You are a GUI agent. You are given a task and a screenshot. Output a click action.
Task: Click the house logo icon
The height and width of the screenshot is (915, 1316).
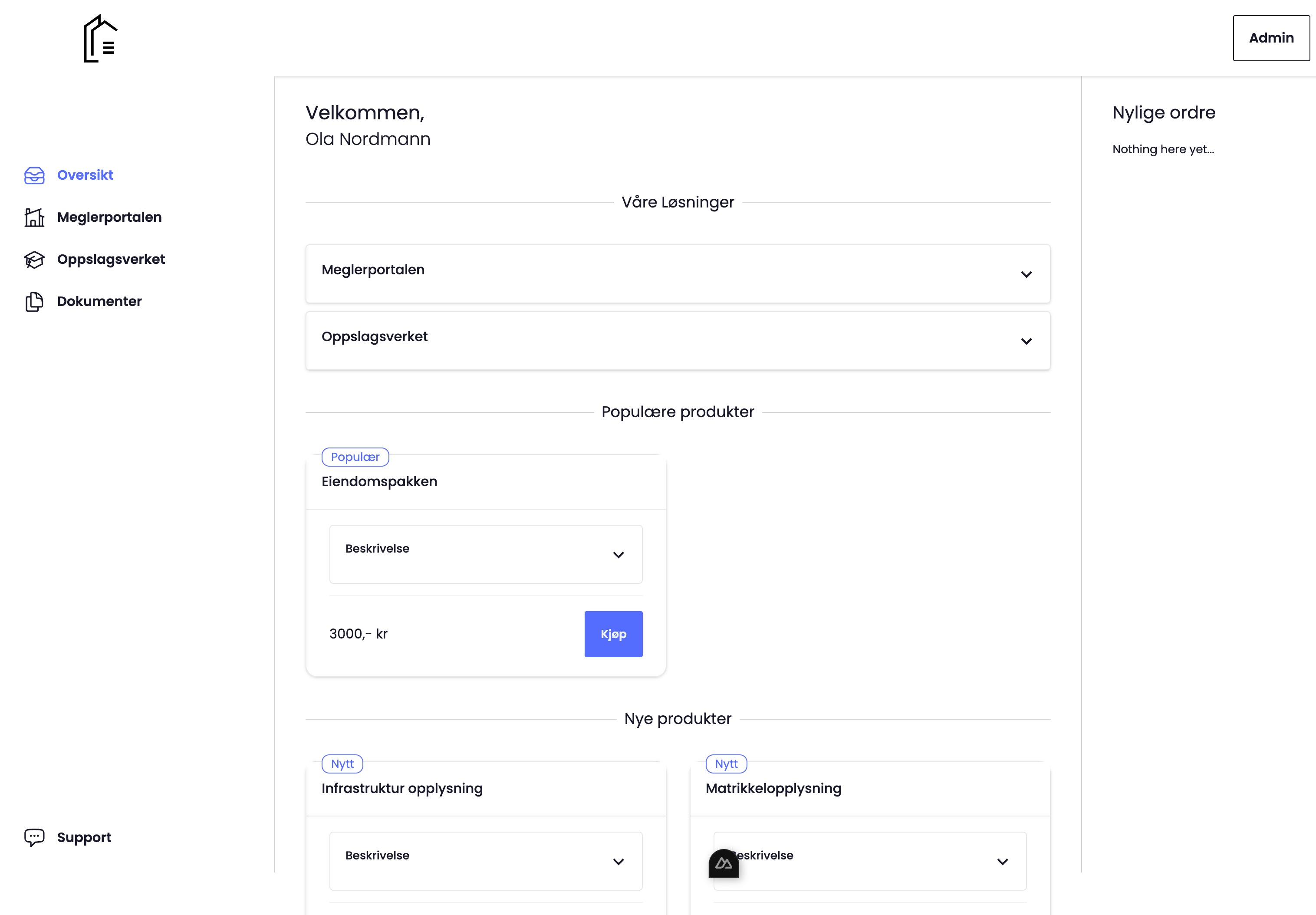100,38
